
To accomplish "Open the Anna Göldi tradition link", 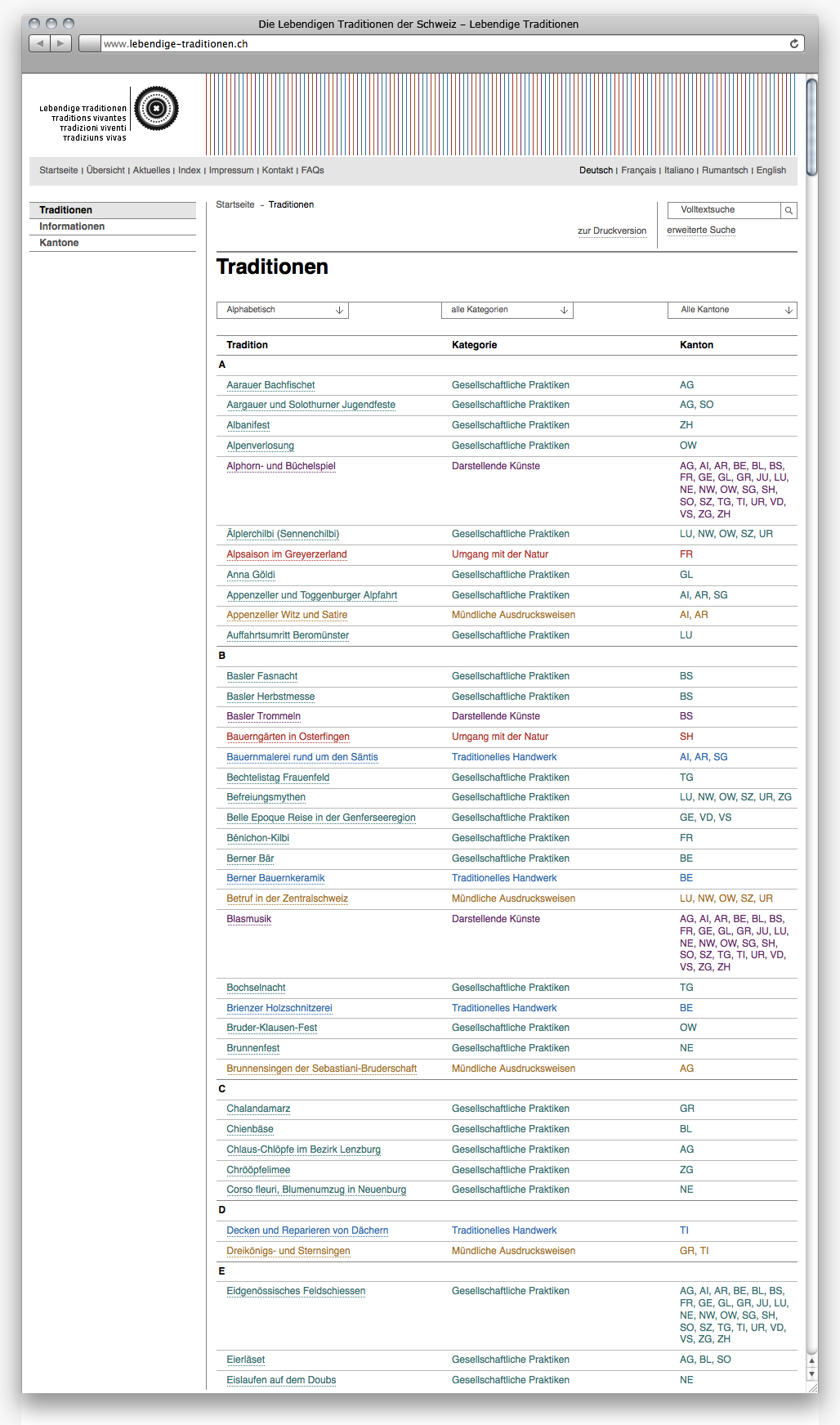I will pos(250,575).
